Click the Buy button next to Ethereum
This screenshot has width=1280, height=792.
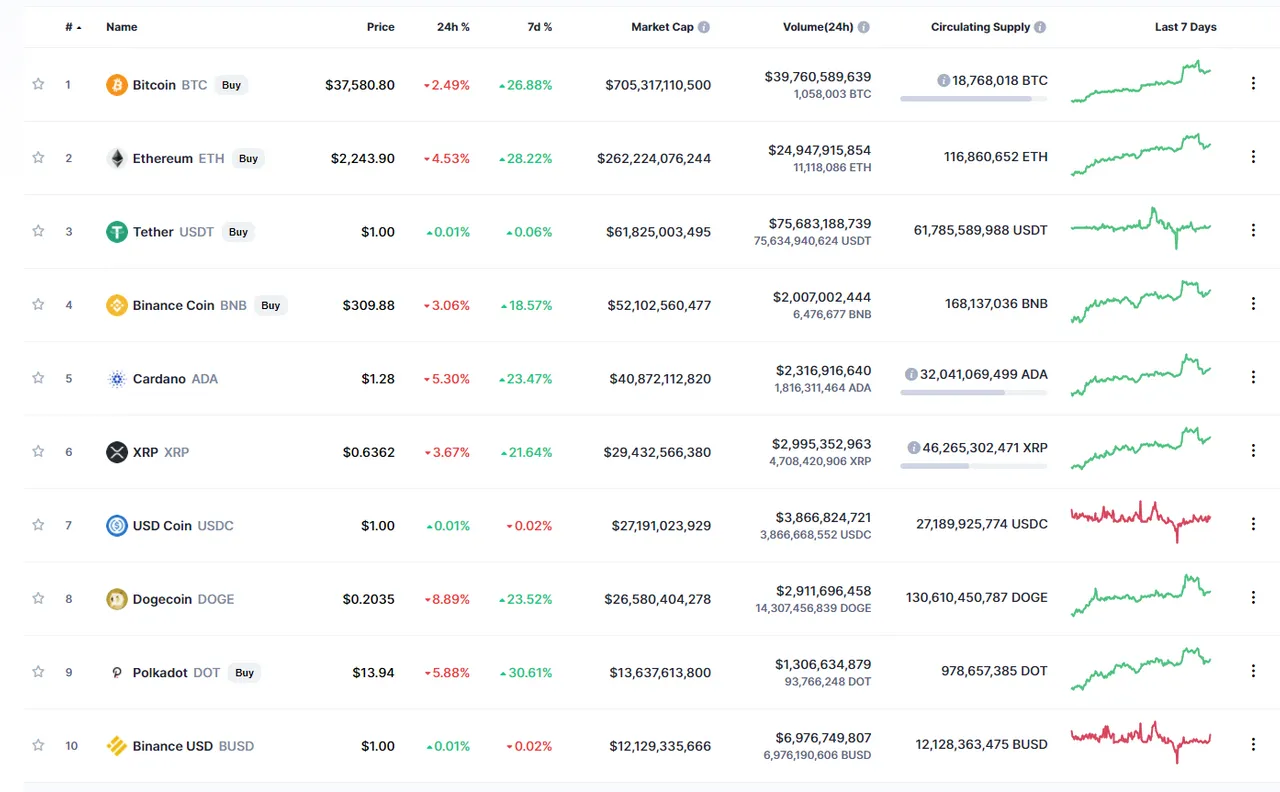tap(248, 158)
